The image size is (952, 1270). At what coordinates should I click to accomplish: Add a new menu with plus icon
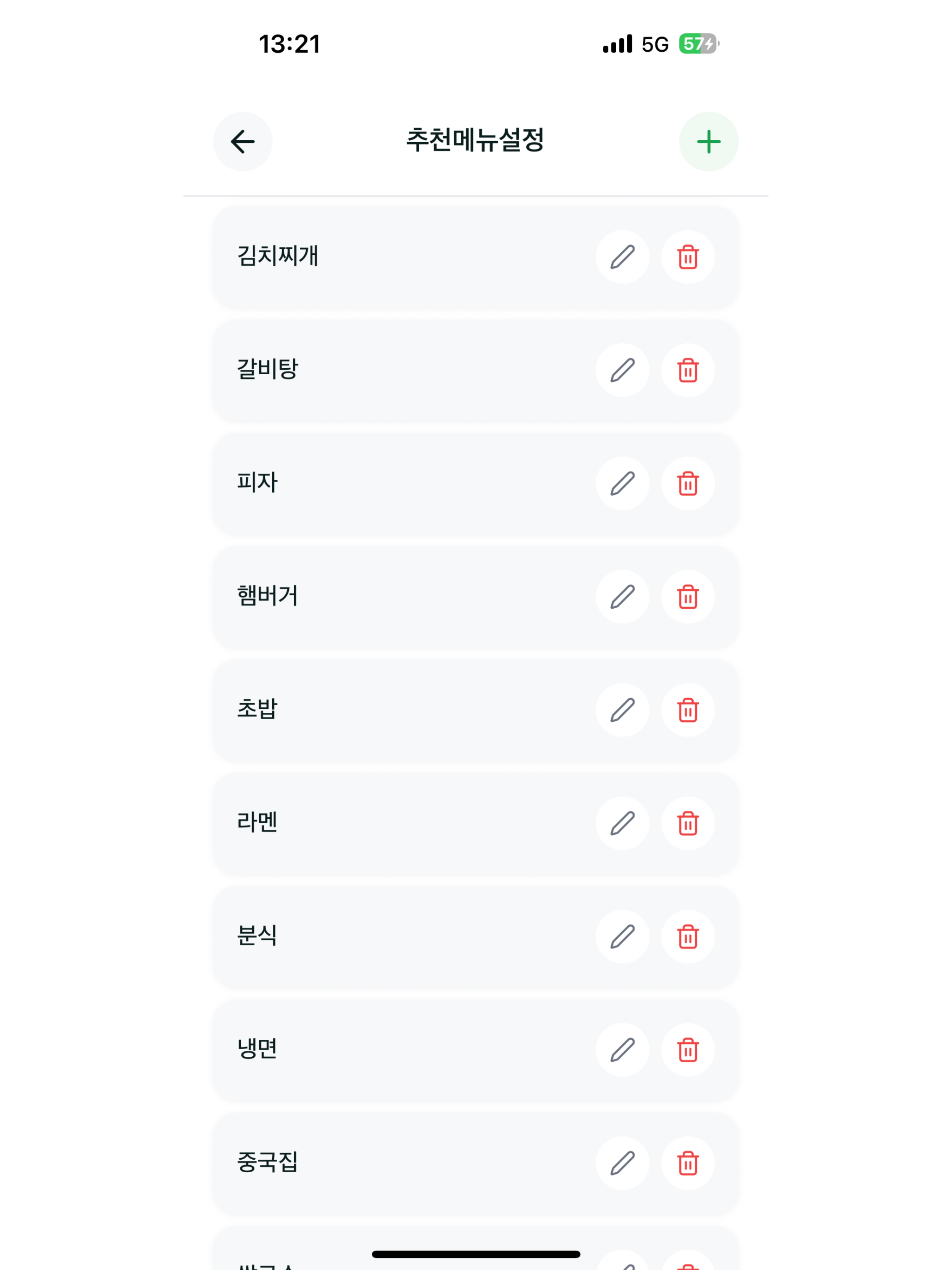click(708, 142)
